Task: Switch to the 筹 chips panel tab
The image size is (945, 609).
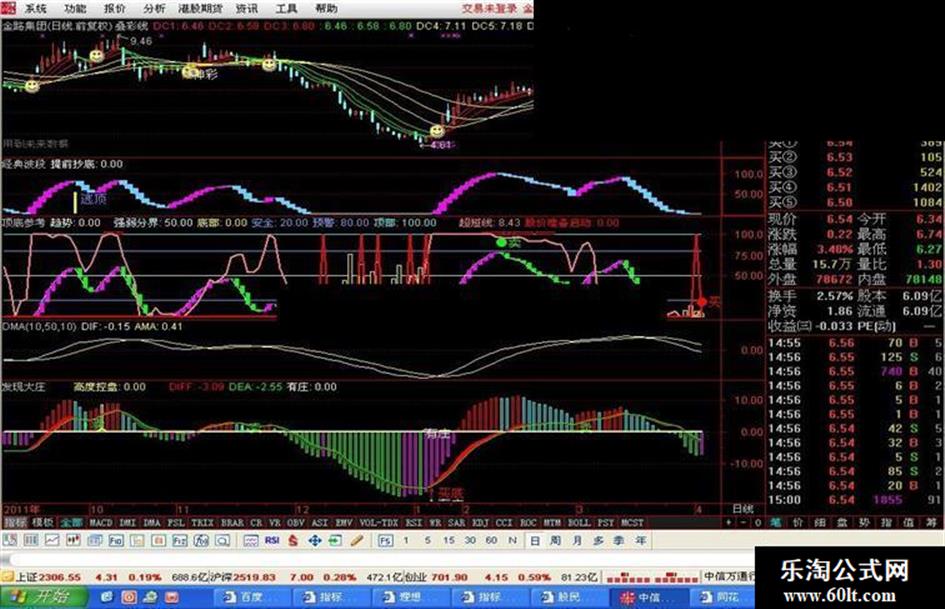Action: point(932,523)
